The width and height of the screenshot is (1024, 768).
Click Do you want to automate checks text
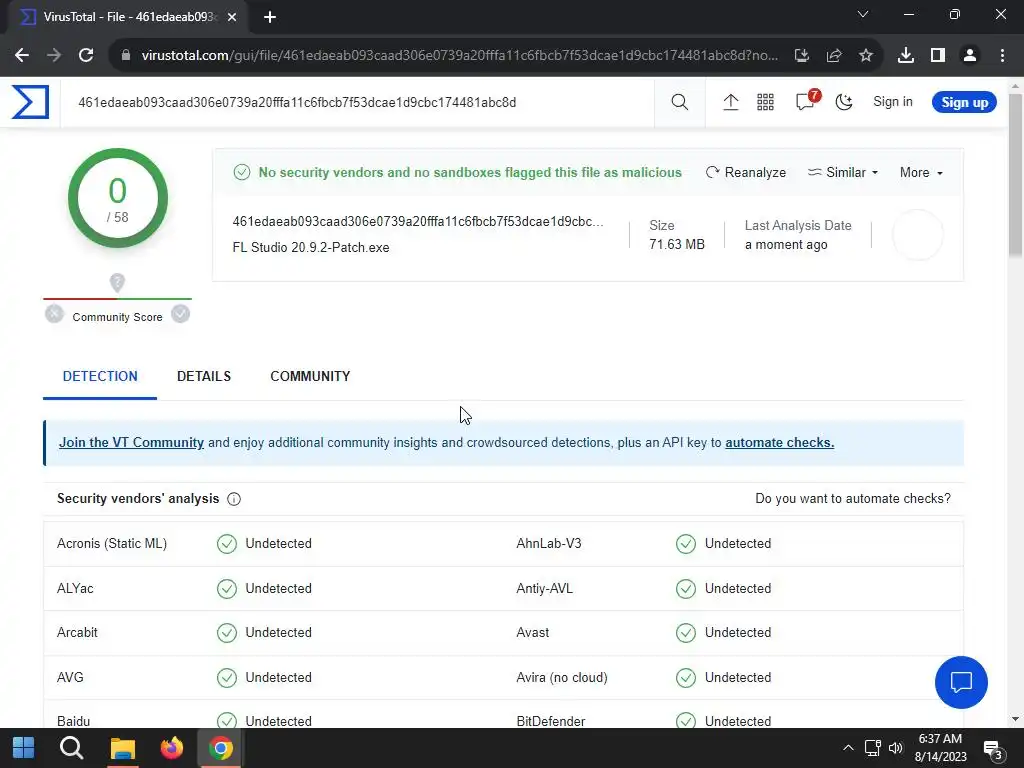(x=853, y=498)
